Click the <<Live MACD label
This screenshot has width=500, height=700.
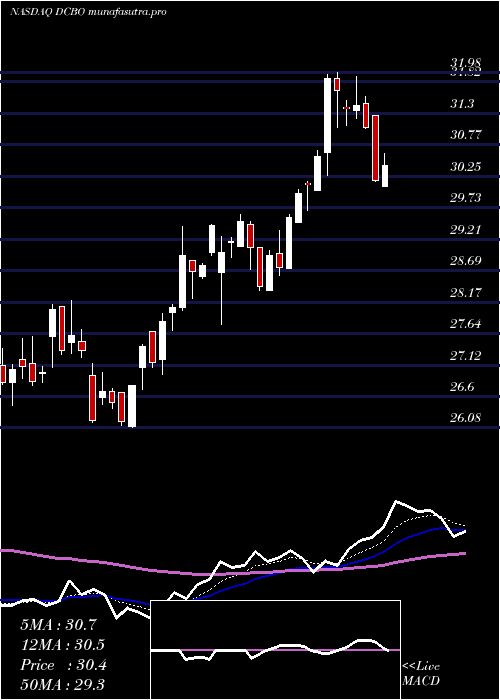pos(421,673)
